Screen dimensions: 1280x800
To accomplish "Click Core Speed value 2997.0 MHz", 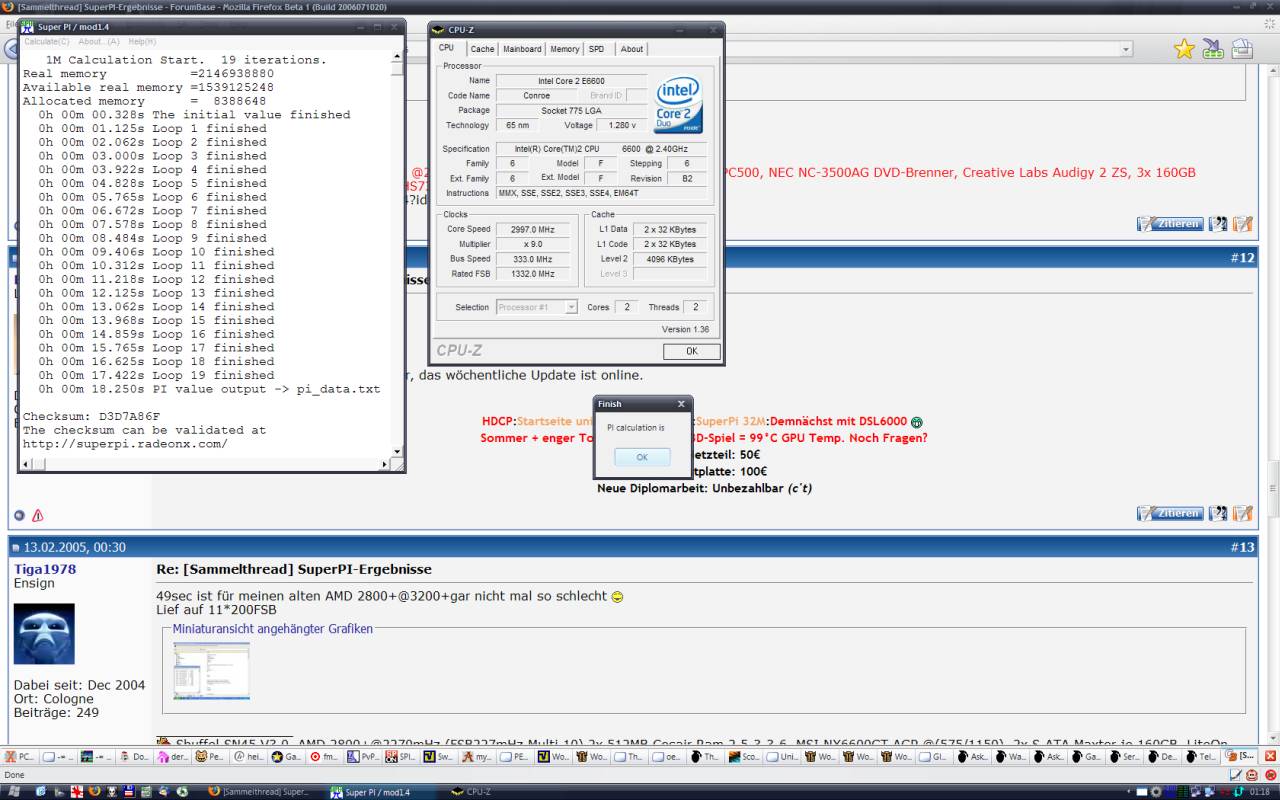I will (x=532, y=229).
